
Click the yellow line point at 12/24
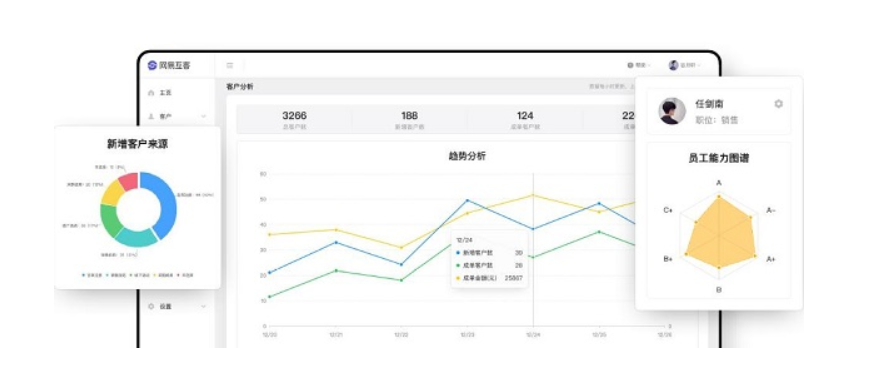click(533, 195)
